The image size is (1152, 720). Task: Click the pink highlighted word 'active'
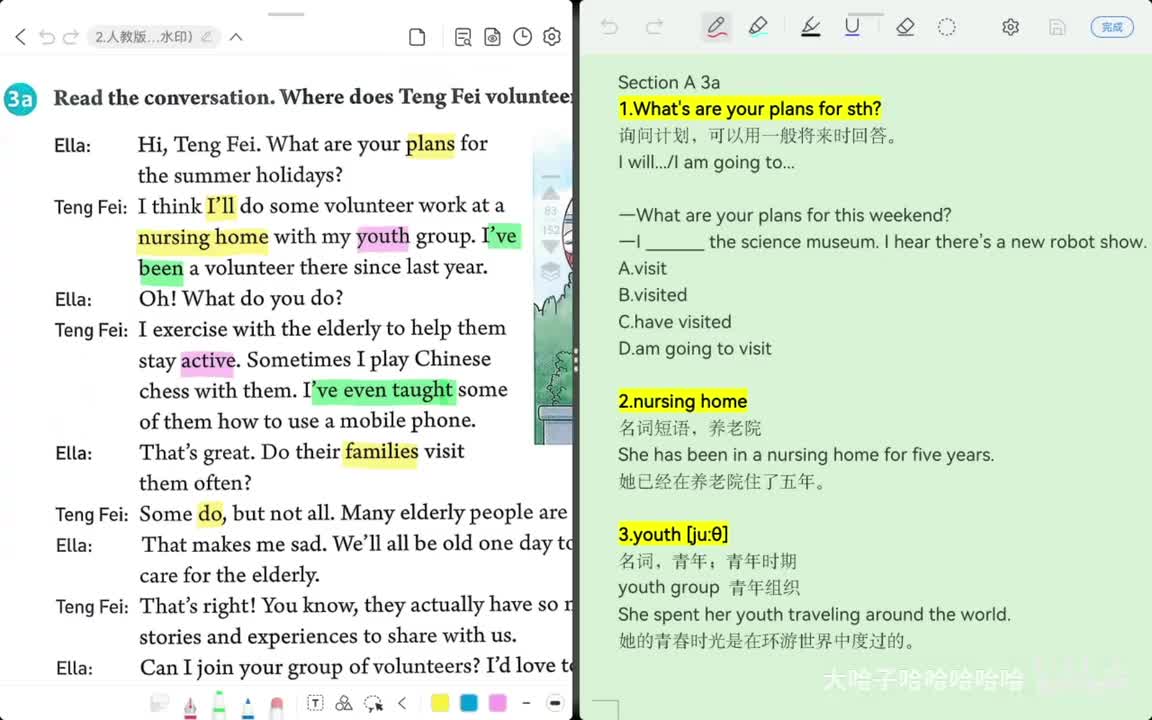click(209, 360)
